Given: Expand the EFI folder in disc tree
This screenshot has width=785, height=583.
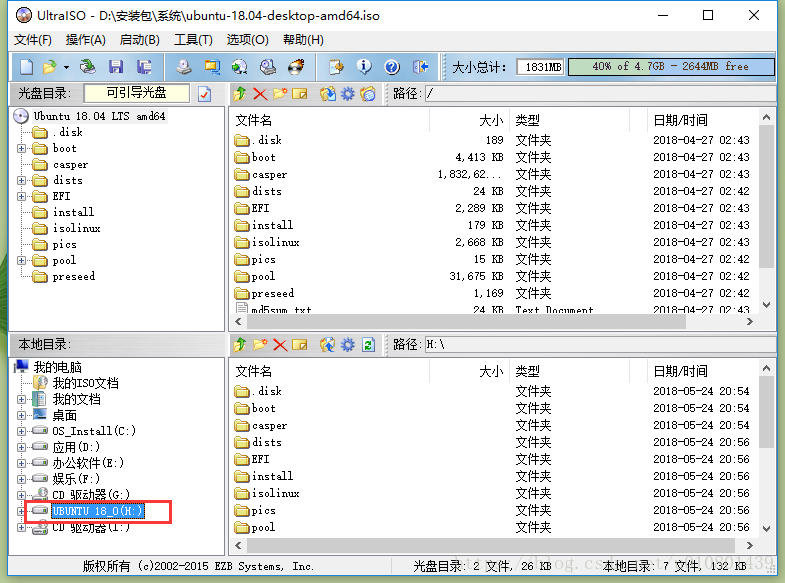Looking at the screenshot, I should (21, 196).
